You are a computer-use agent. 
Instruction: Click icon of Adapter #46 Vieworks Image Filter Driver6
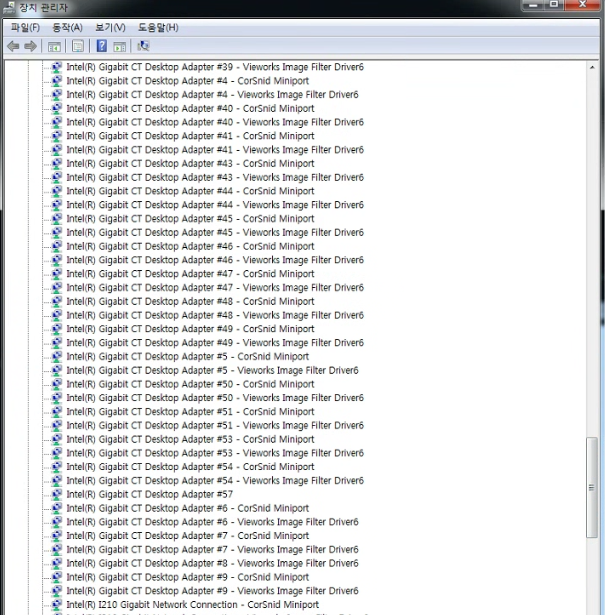pyautogui.click(x=57, y=260)
